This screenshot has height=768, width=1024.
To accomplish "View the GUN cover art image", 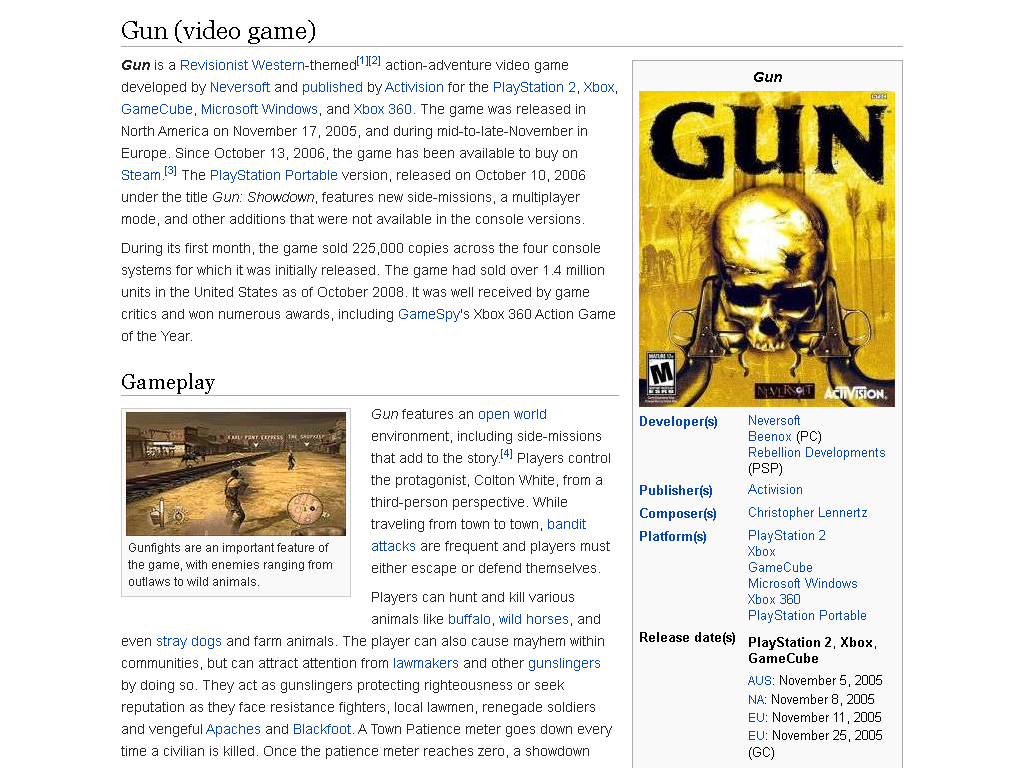I will pos(767,249).
